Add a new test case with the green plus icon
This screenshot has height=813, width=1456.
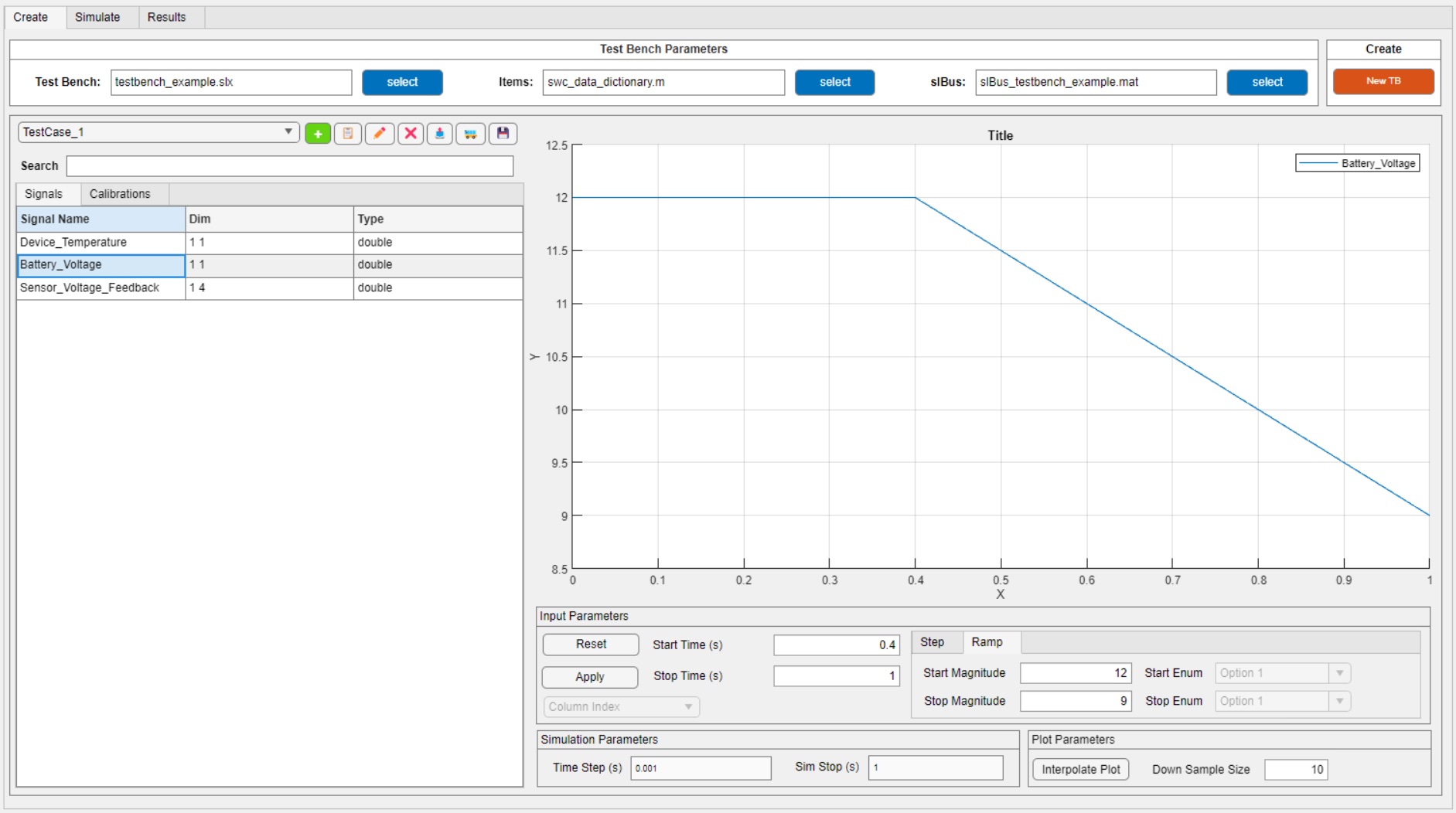point(318,133)
